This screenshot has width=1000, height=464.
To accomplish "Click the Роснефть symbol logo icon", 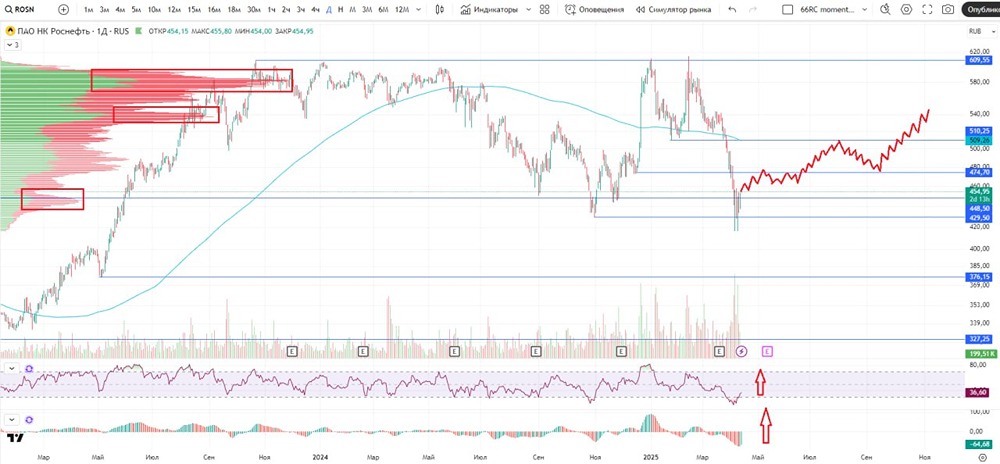I will click(10, 30).
